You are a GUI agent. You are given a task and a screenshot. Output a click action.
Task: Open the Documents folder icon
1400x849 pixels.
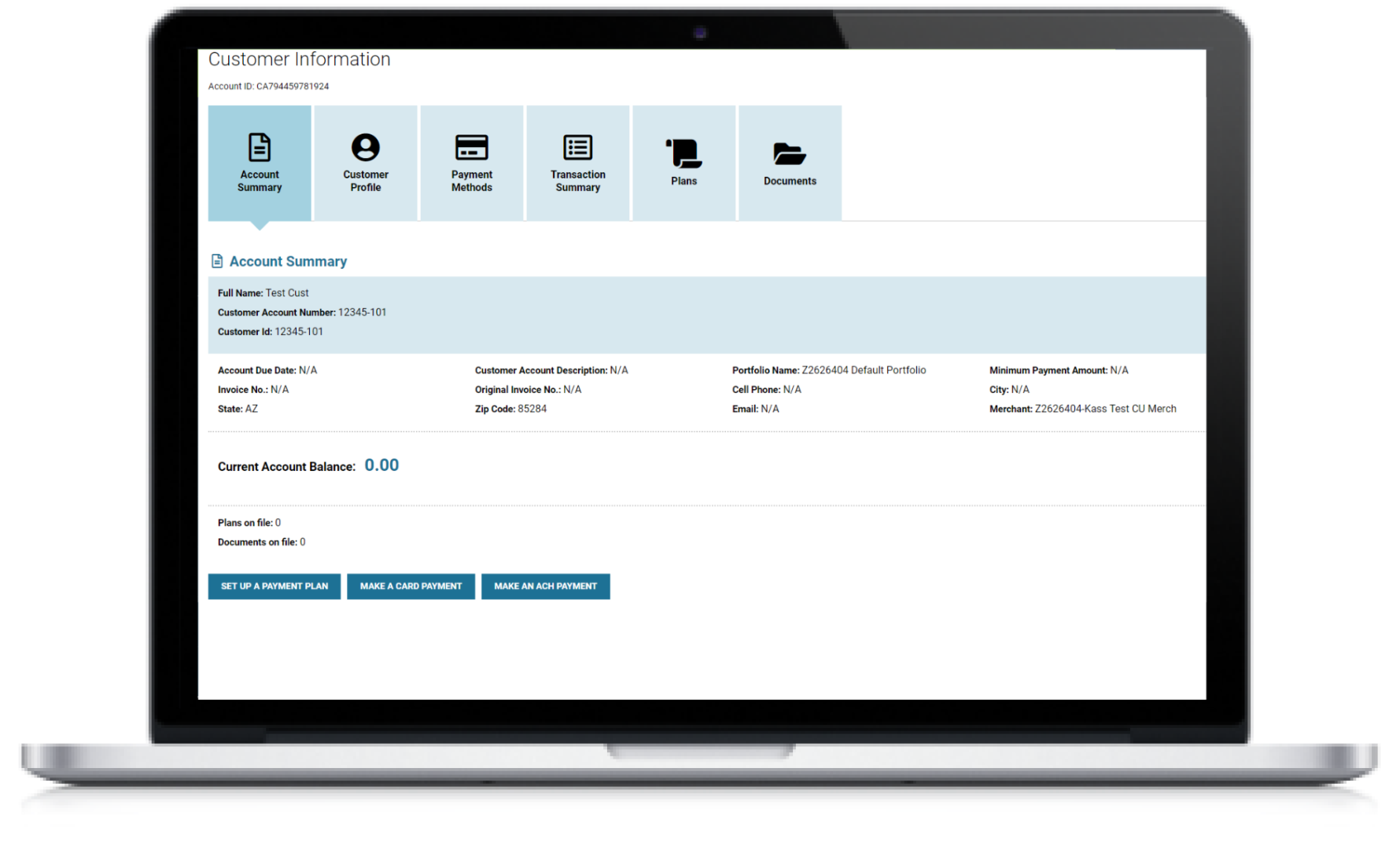click(x=790, y=153)
